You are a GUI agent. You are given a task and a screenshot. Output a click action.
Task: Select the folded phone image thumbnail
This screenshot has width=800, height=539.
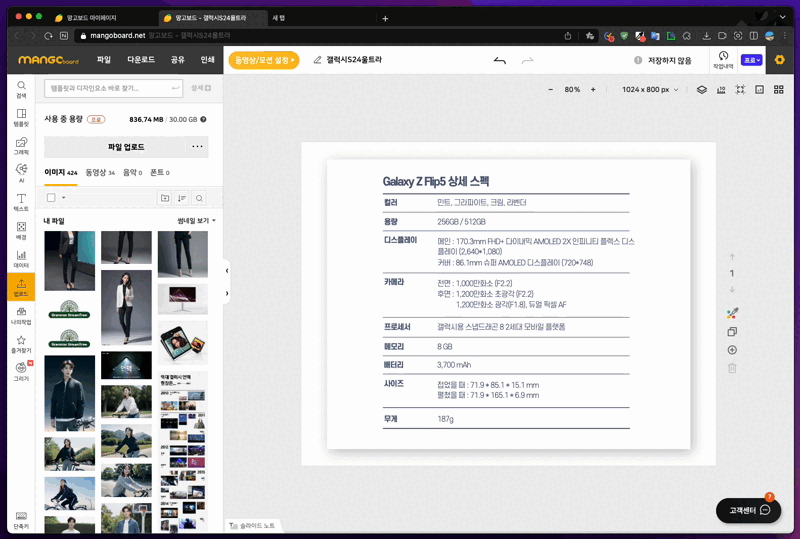pyautogui.click(x=183, y=342)
